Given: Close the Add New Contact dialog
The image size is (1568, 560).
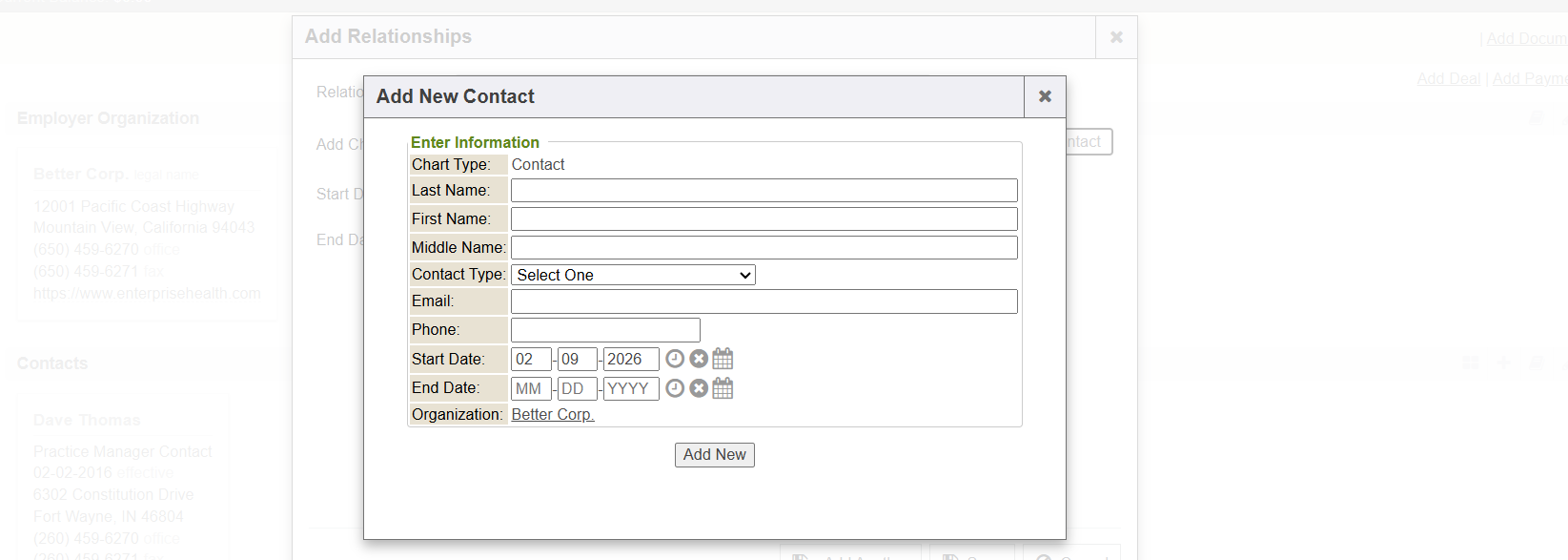Looking at the screenshot, I should tap(1045, 96).
